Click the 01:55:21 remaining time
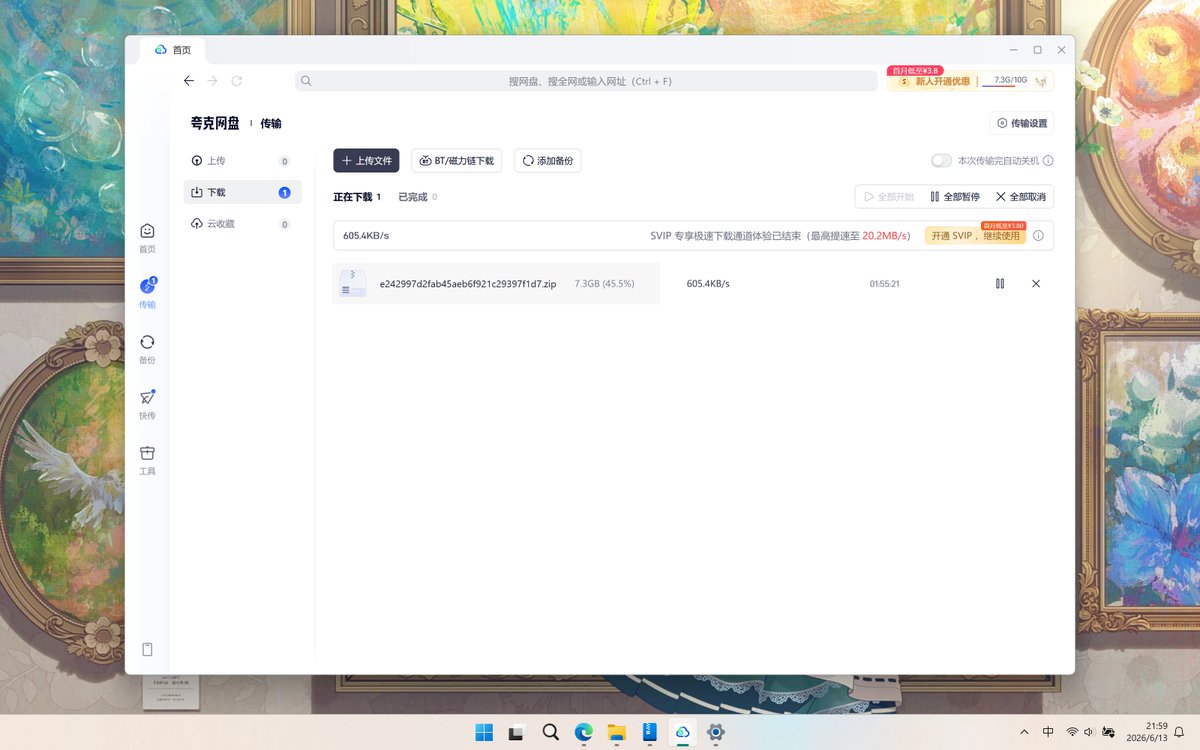The image size is (1200, 750). (885, 284)
